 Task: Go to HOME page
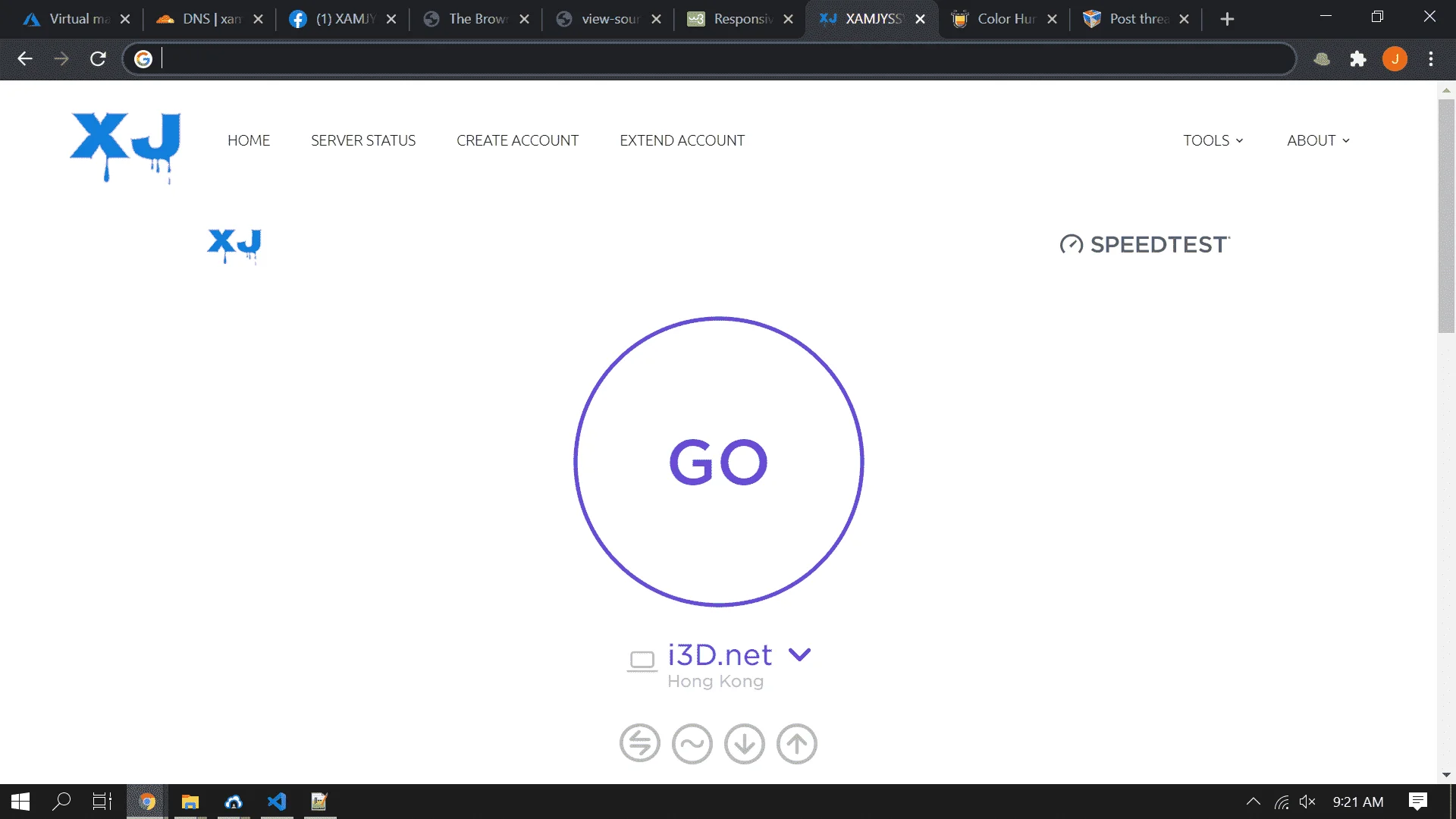click(x=249, y=140)
